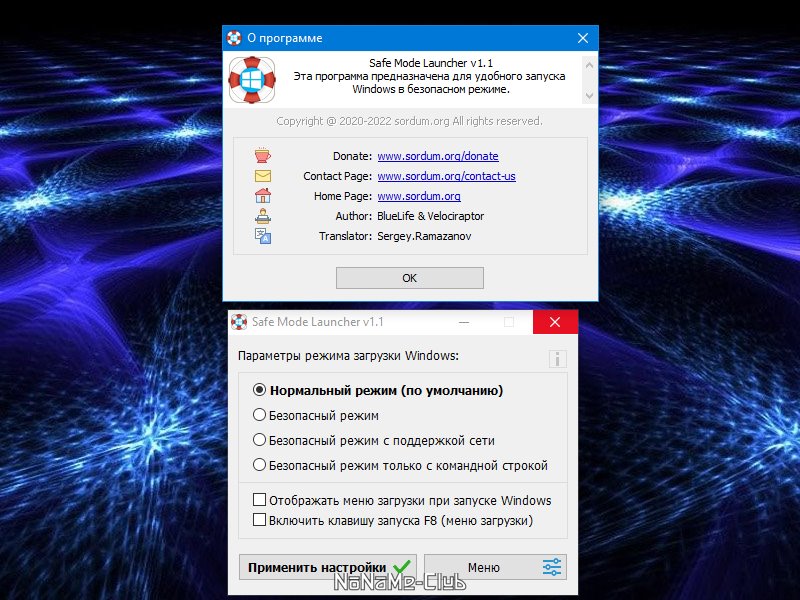
Task: Enable the F8 boot key checkbox
Action: coord(259,520)
